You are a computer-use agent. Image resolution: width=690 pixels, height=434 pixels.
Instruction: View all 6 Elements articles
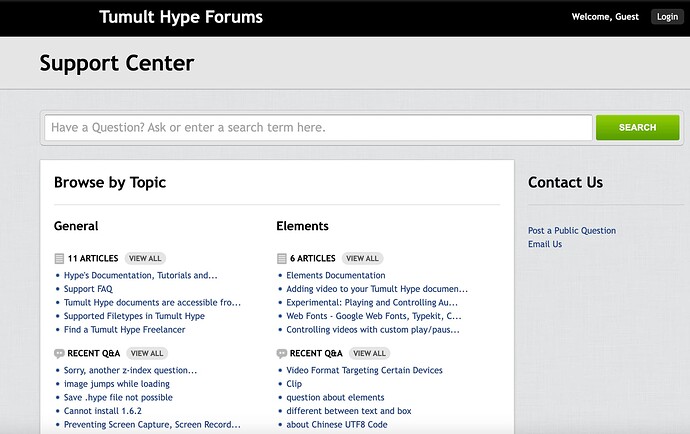362,258
